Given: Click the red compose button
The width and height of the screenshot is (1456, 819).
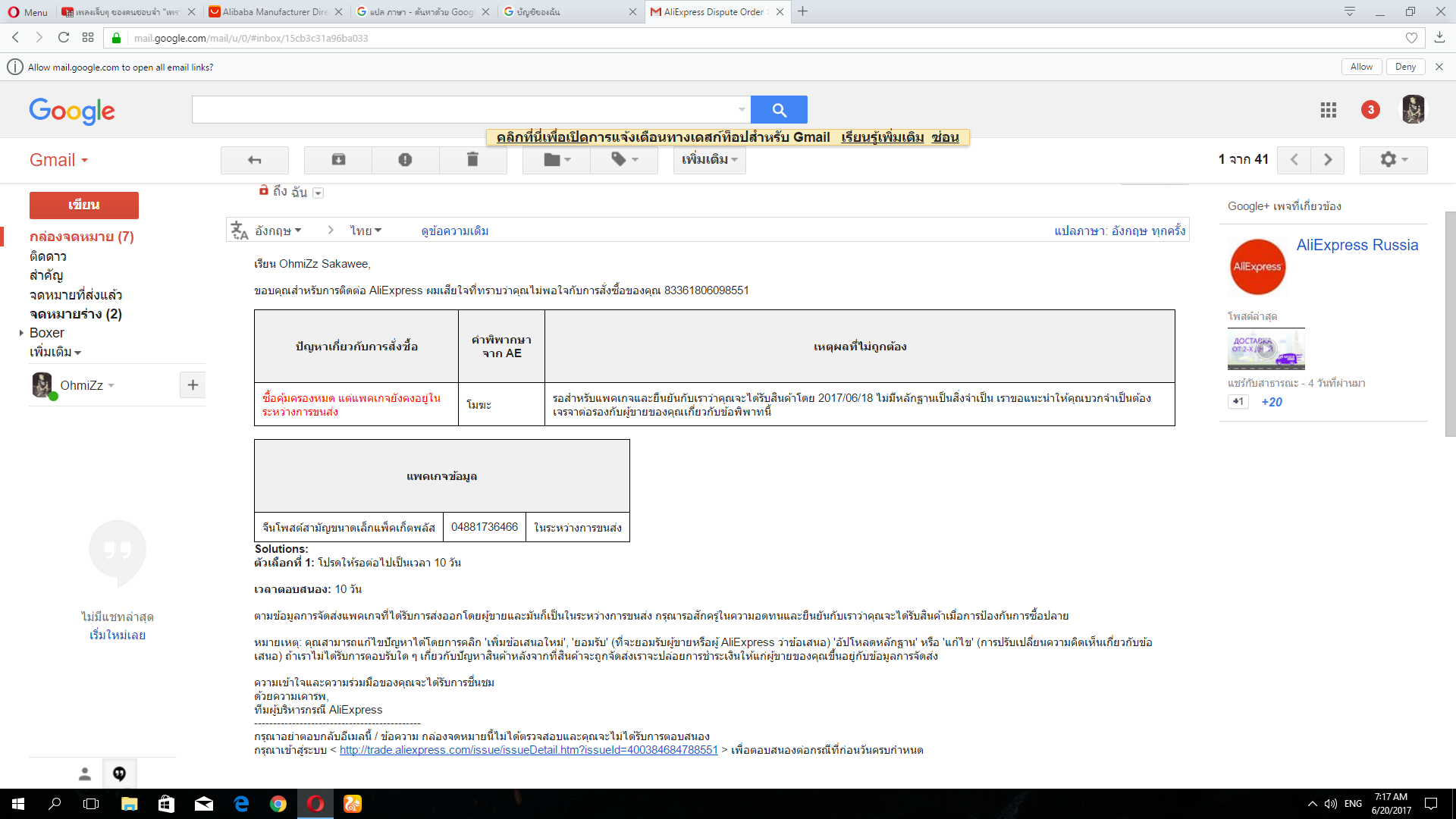Looking at the screenshot, I should point(83,206).
